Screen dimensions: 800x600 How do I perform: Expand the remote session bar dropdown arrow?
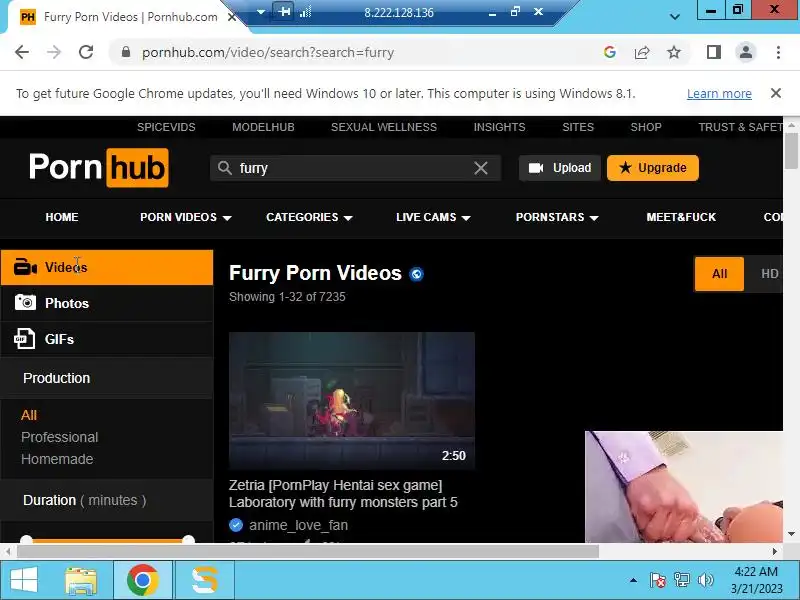tap(261, 12)
